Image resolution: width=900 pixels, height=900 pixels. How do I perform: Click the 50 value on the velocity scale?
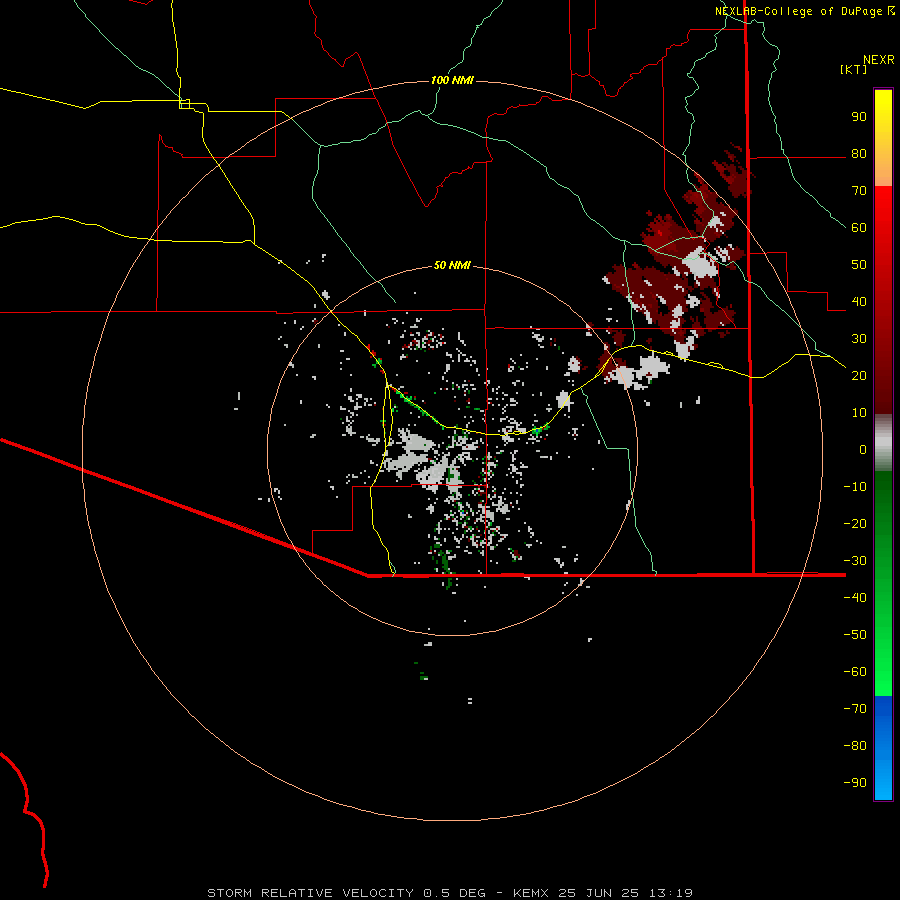point(859,265)
